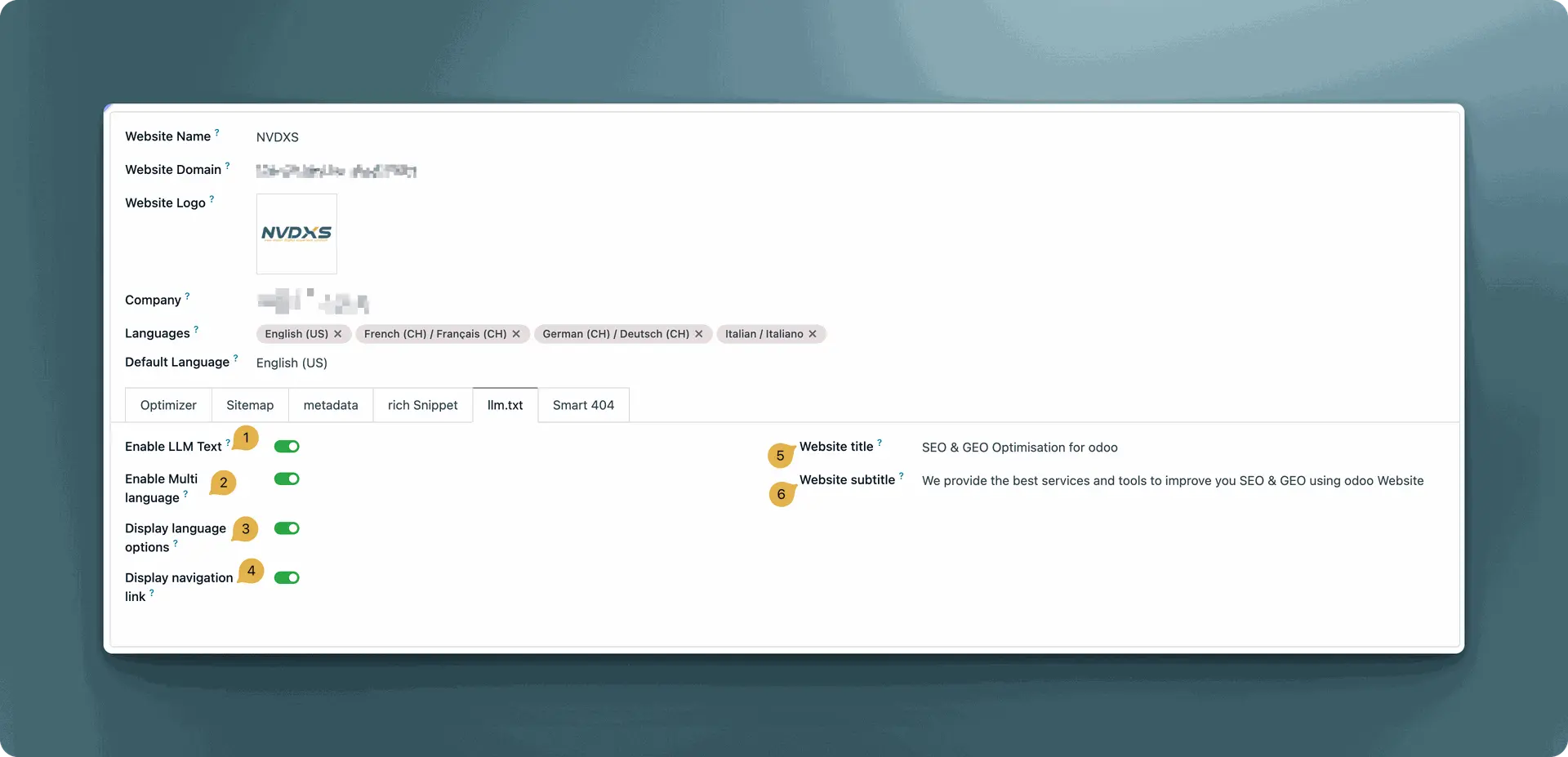1568x757 pixels.
Task: Click the NVDXS website logo image
Action: pos(296,234)
